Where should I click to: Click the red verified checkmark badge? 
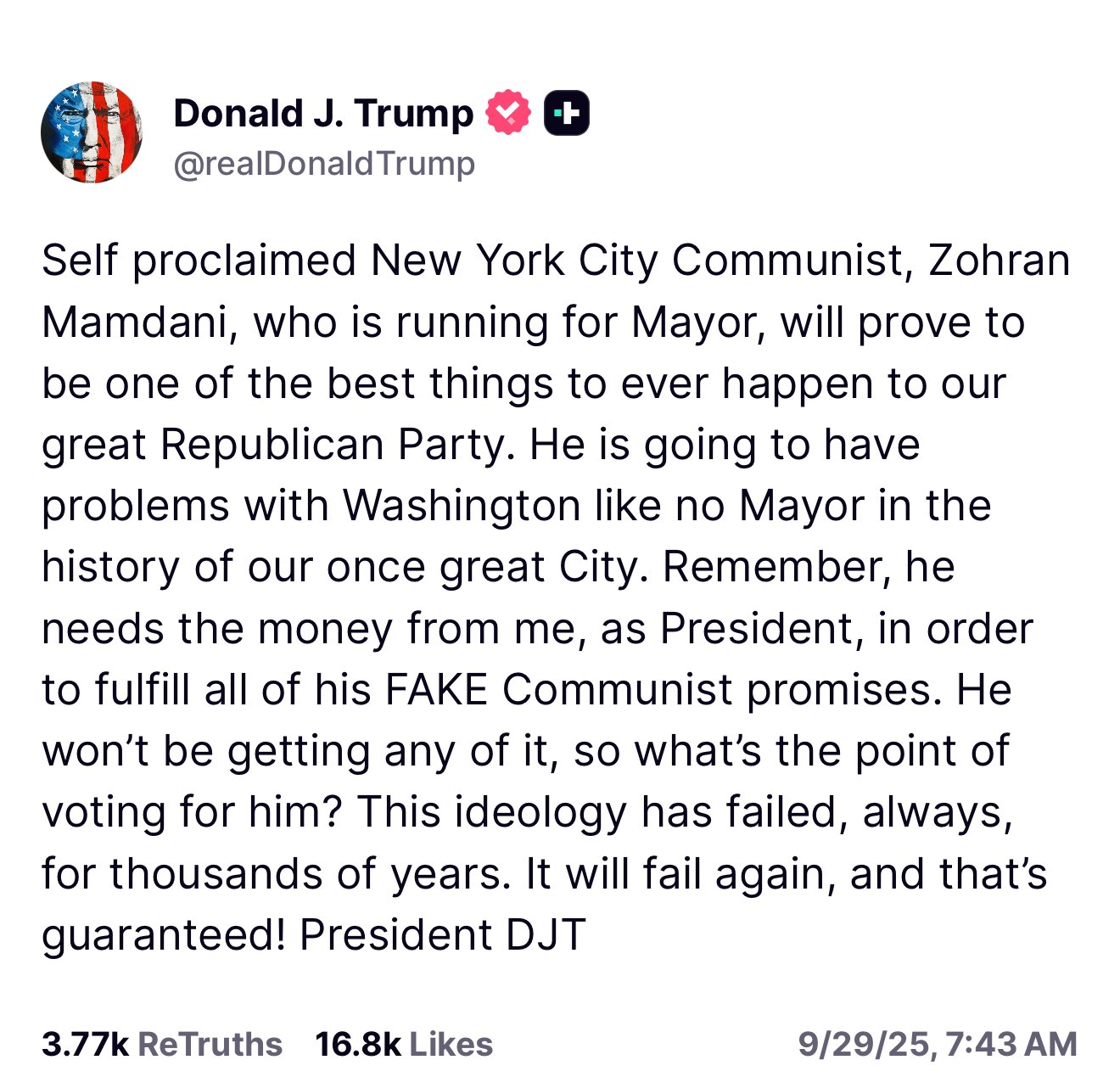pyautogui.click(x=508, y=112)
